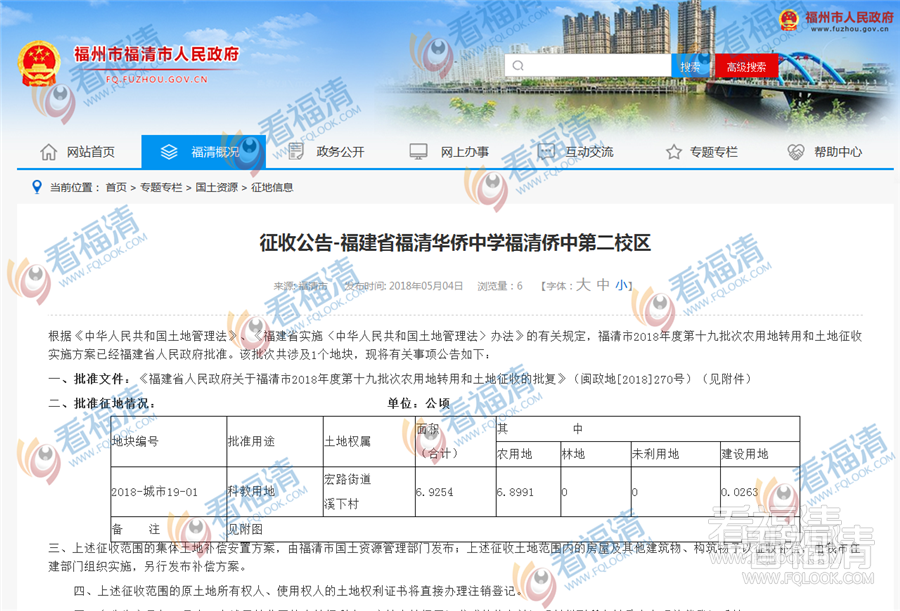900x611 pixels.
Task: Open the 政务公开 menu item
Action: 340,152
